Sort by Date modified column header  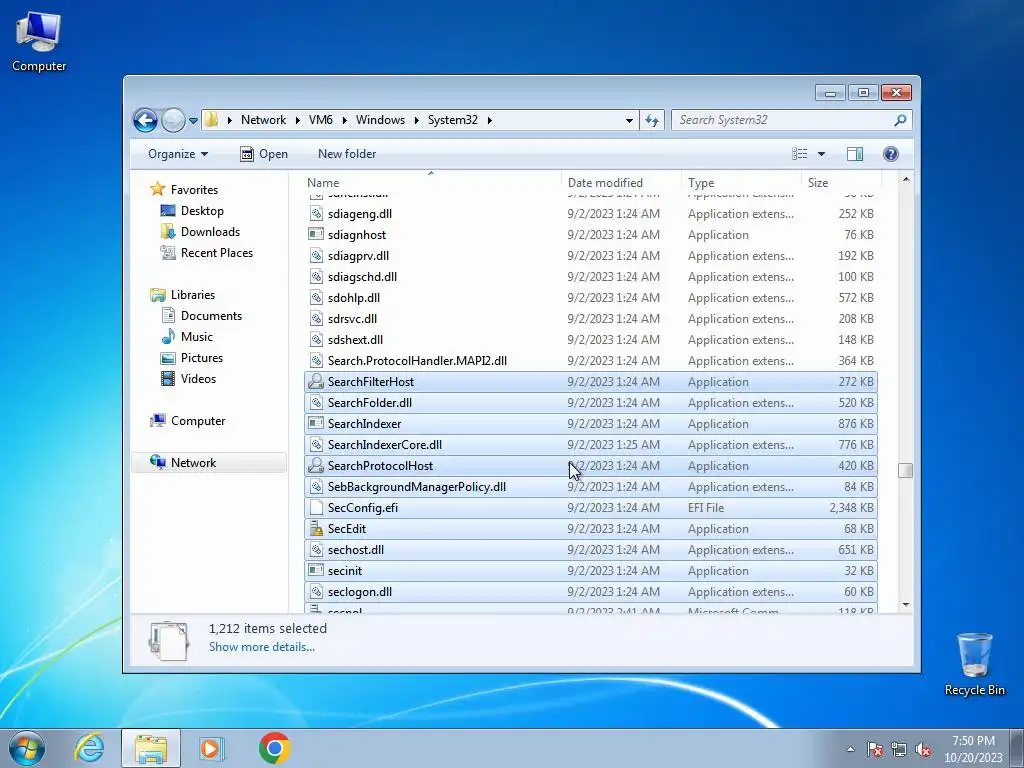(x=620, y=183)
